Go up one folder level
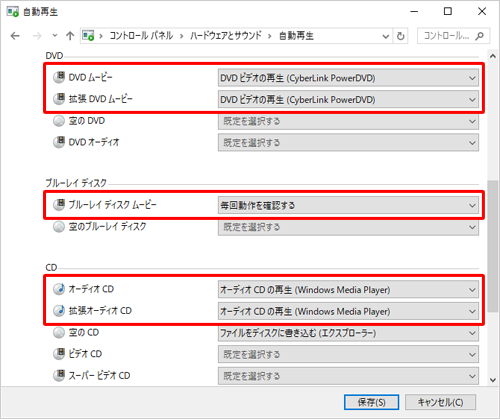The width and height of the screenshot is (500, 419). [x=70, y=36]
